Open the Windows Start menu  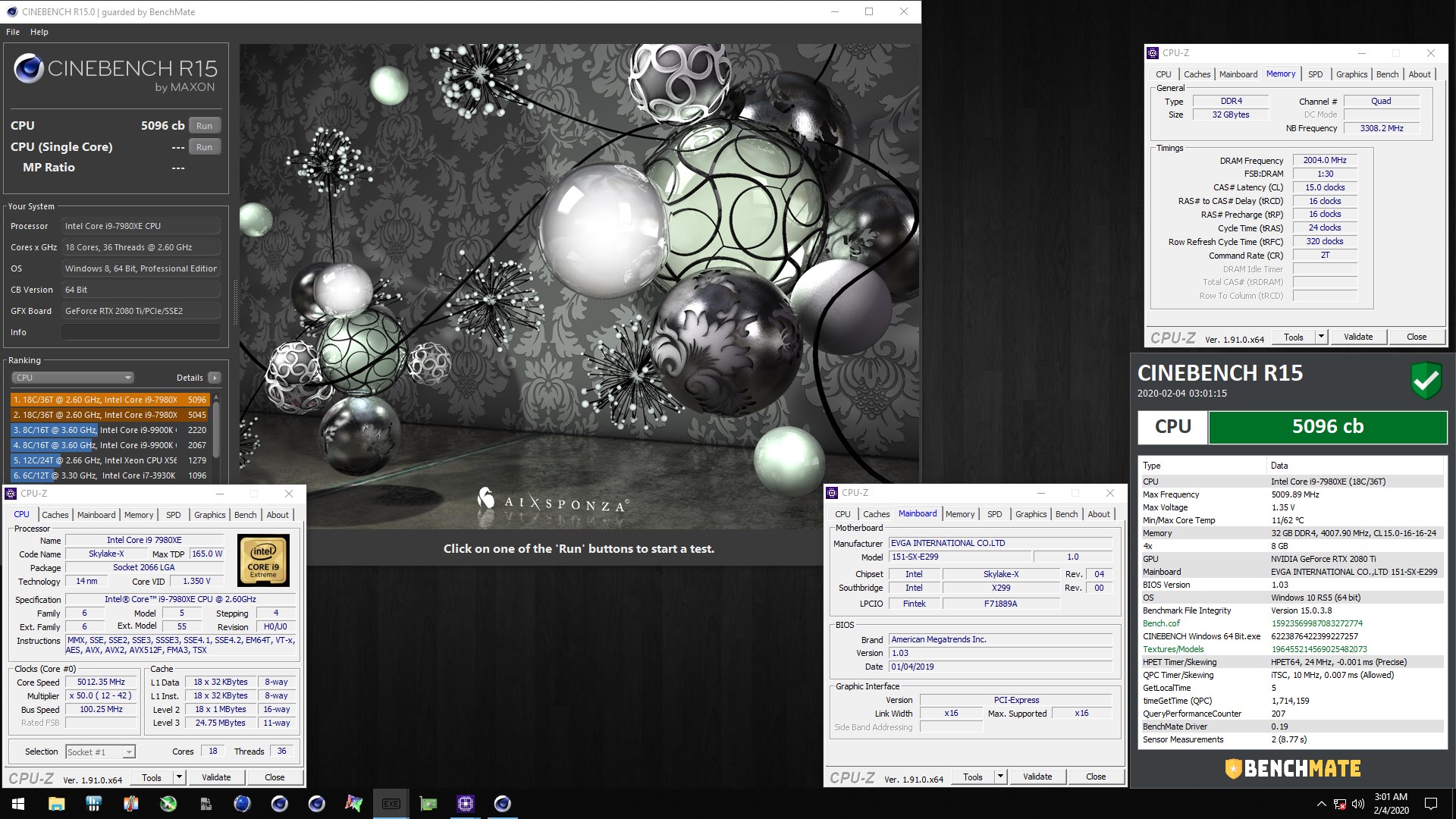[x=18, y=804]
